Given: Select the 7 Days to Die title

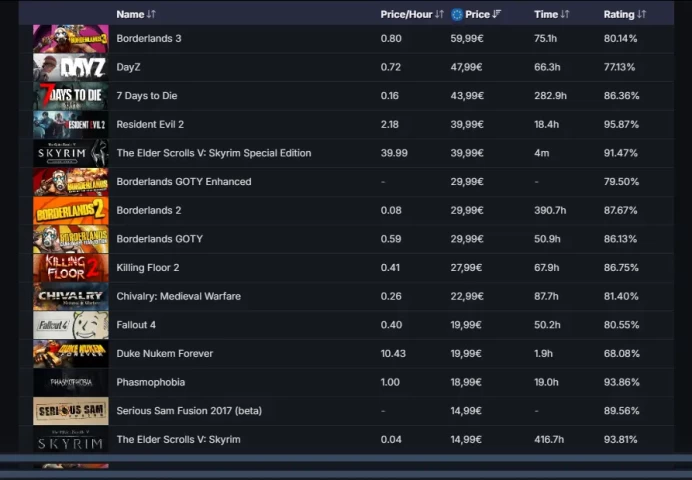Looking at the screenshot, I should click(147, 96).
